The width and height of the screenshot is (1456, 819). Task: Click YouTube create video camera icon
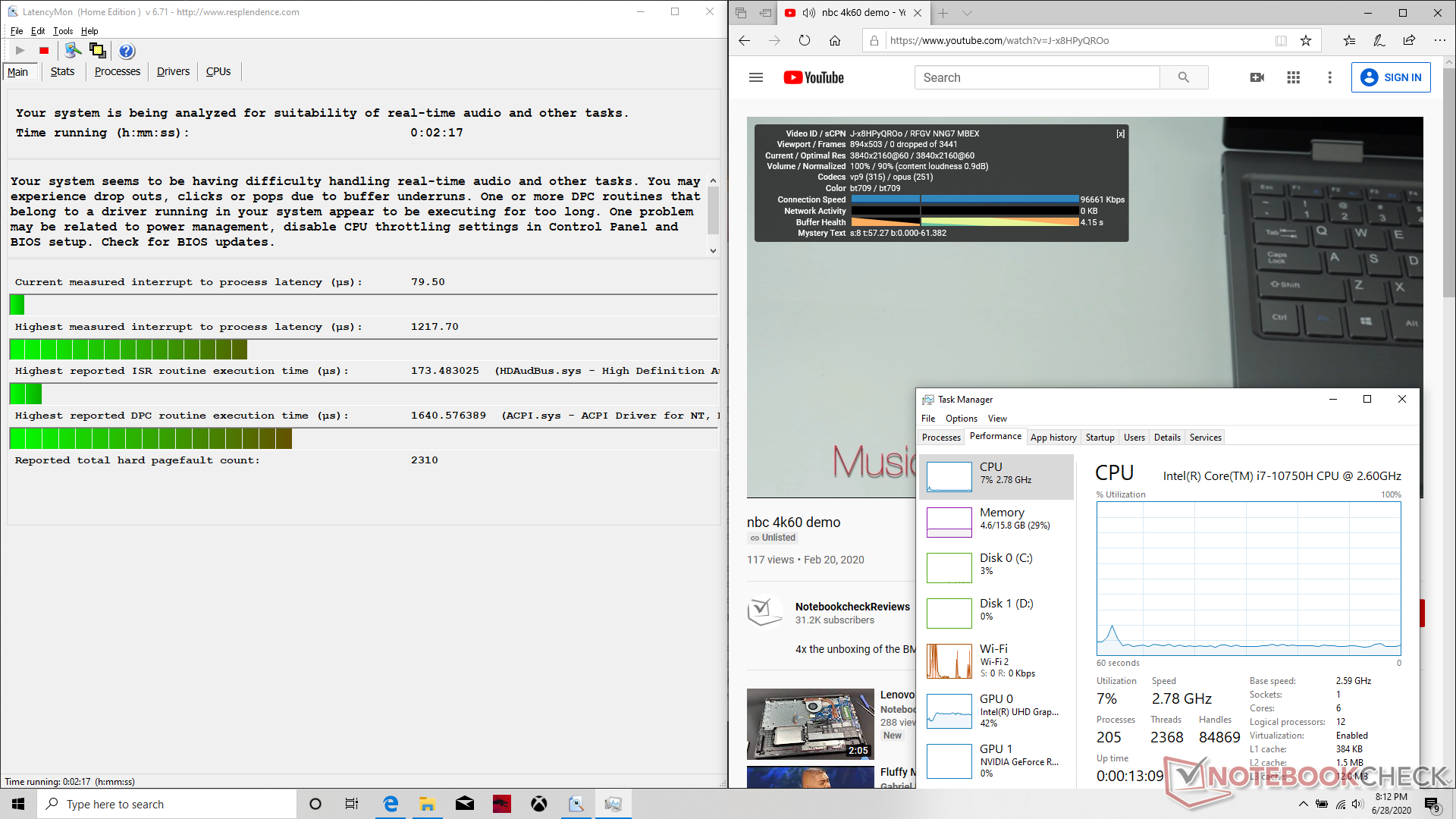pos(1257,77)
